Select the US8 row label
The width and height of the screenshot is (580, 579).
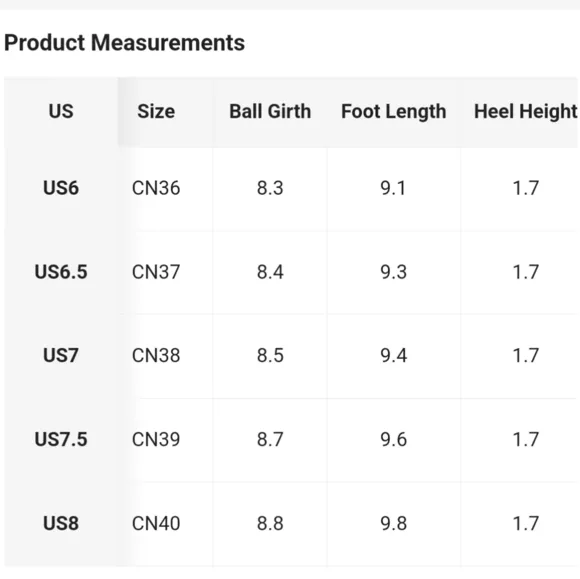tap(61, 524)
